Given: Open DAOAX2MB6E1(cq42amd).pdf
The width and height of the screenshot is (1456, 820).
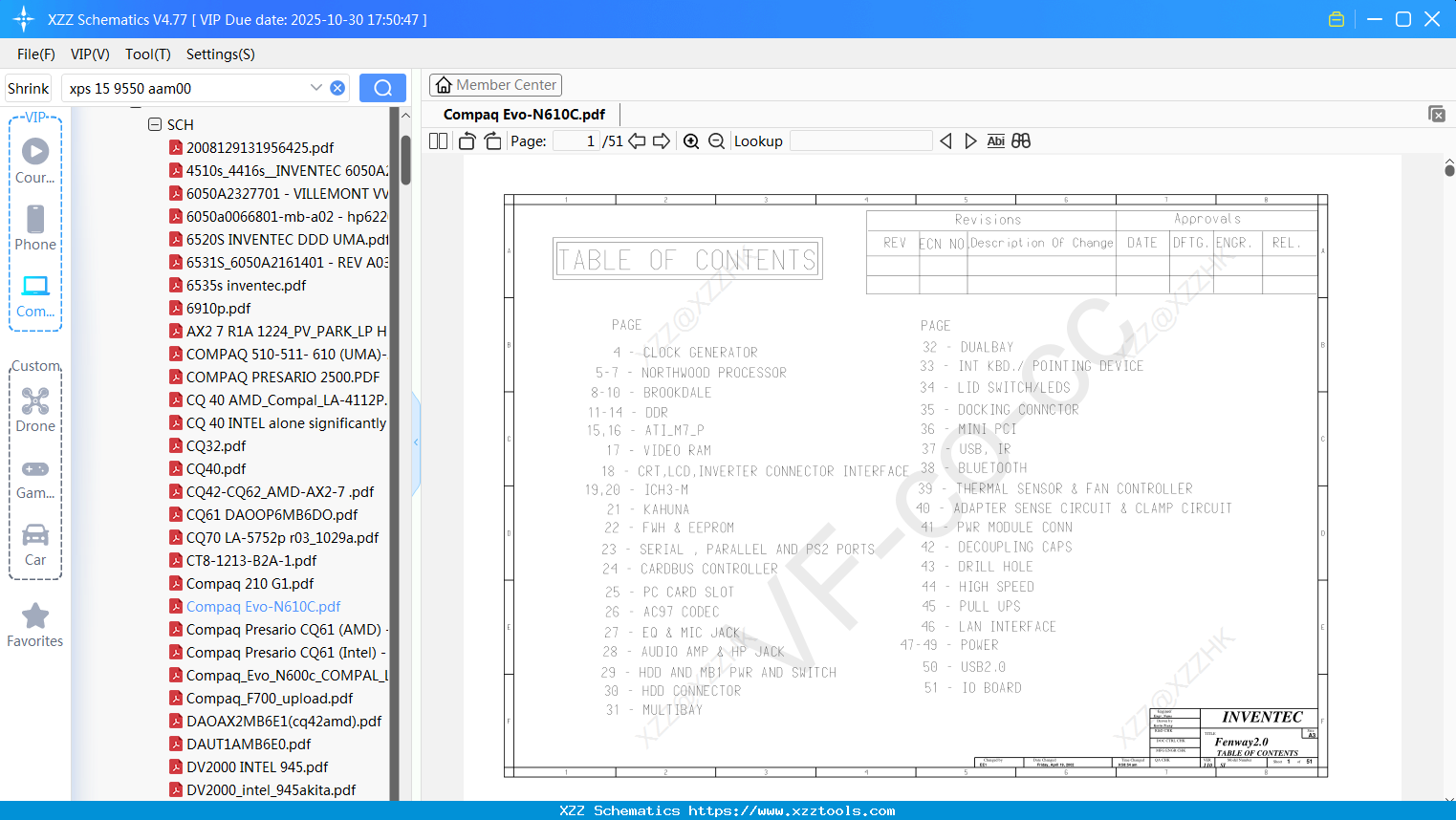Looking at the screenshot, I should [x=284, y=722].
